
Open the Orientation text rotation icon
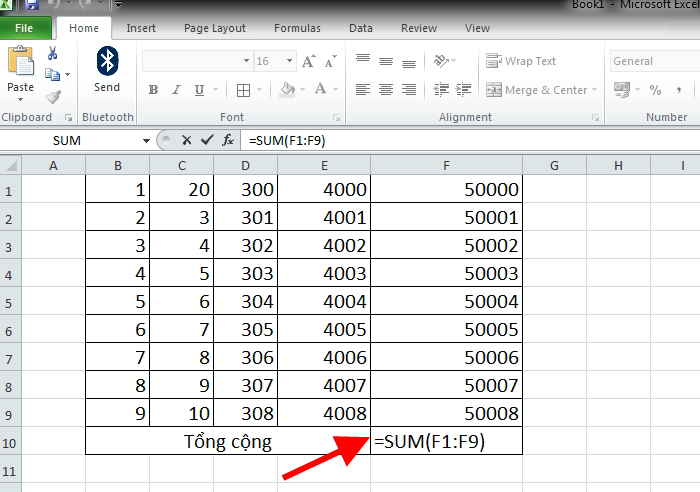coord(441,61)
